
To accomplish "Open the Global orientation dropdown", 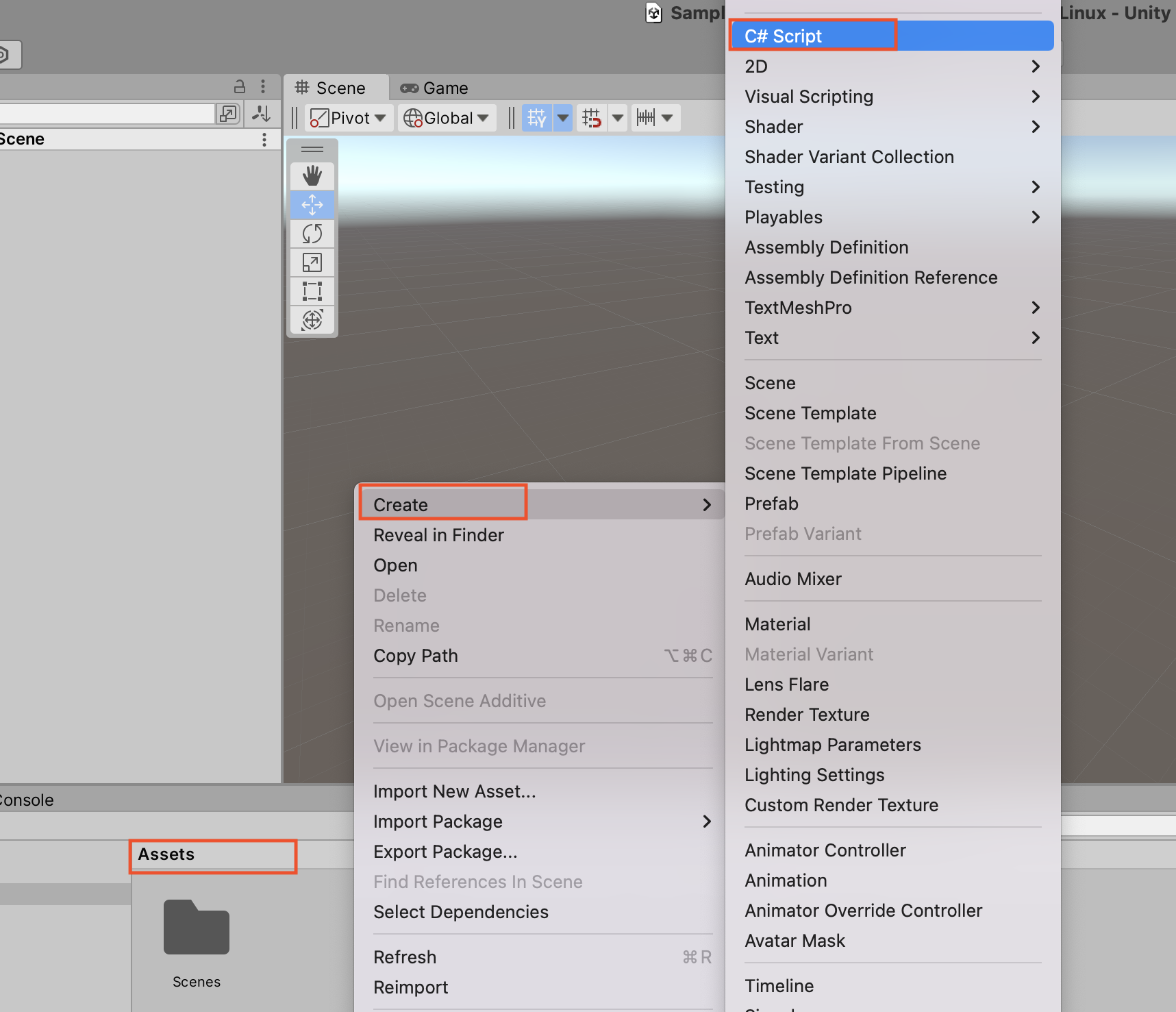I will coord(446,117).
